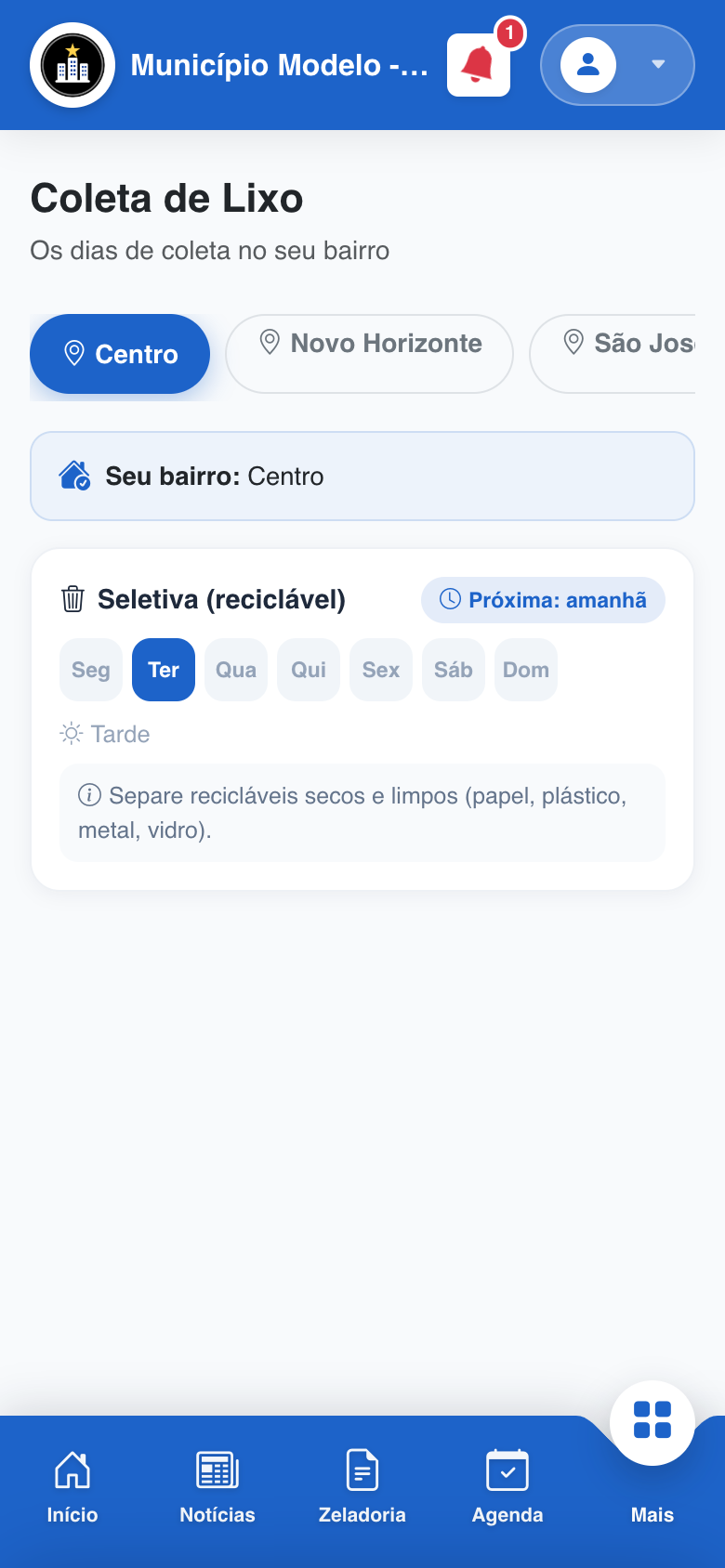Click the Seu bairro: Centro banner
This screenshot has height=1568, width=725.
tap(362, 476)
